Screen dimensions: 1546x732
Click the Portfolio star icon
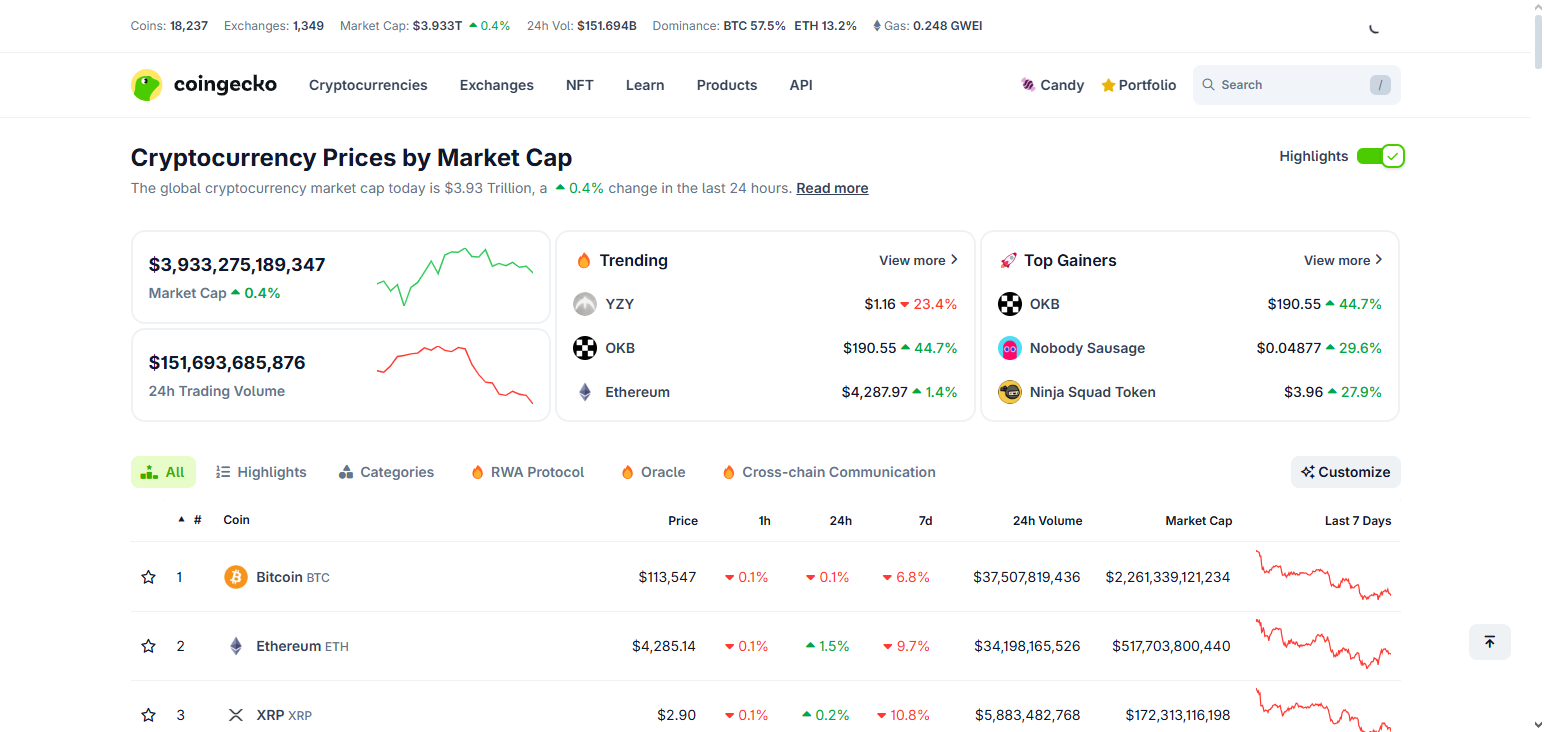[1108, 85]
